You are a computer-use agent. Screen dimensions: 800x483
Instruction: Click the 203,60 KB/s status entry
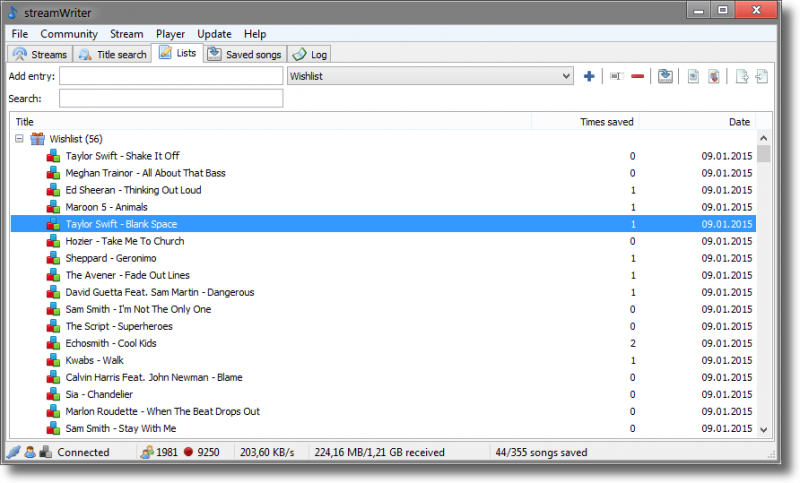point(267,452)
